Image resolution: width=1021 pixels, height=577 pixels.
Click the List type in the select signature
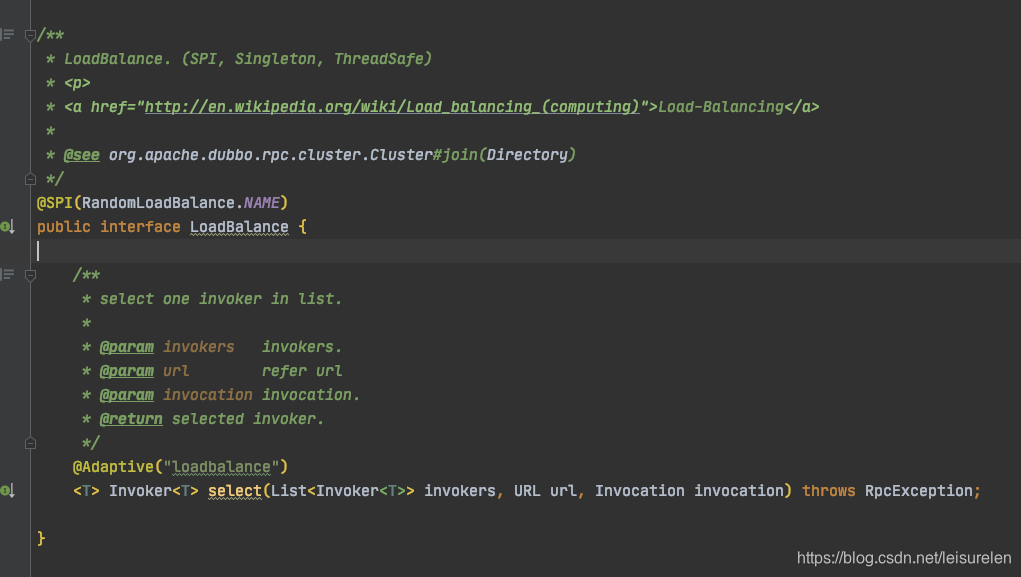pos(288,490)
